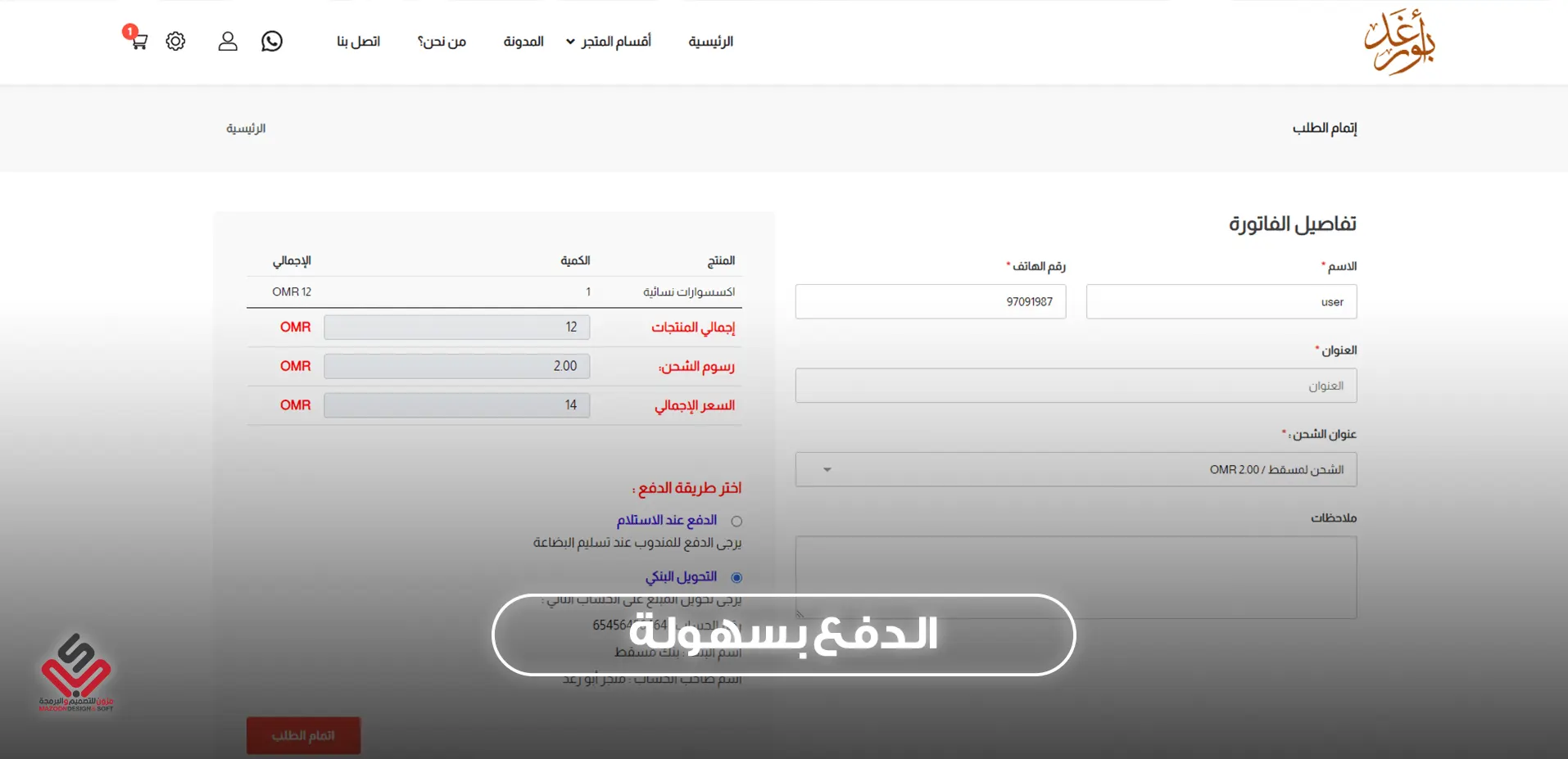Go to الرئيسية in navigation menu
This screenshot has width=1568, height=759.
(710, 42)
